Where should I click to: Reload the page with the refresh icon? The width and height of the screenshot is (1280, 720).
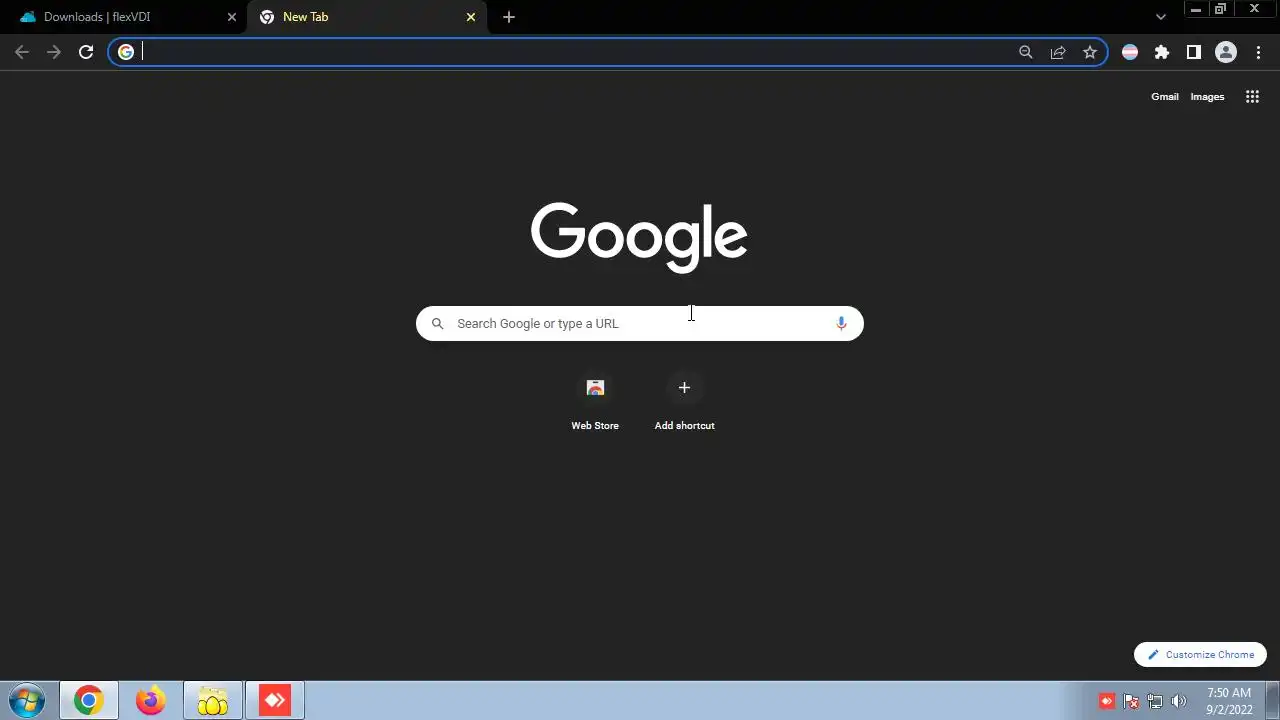[86, 52]
